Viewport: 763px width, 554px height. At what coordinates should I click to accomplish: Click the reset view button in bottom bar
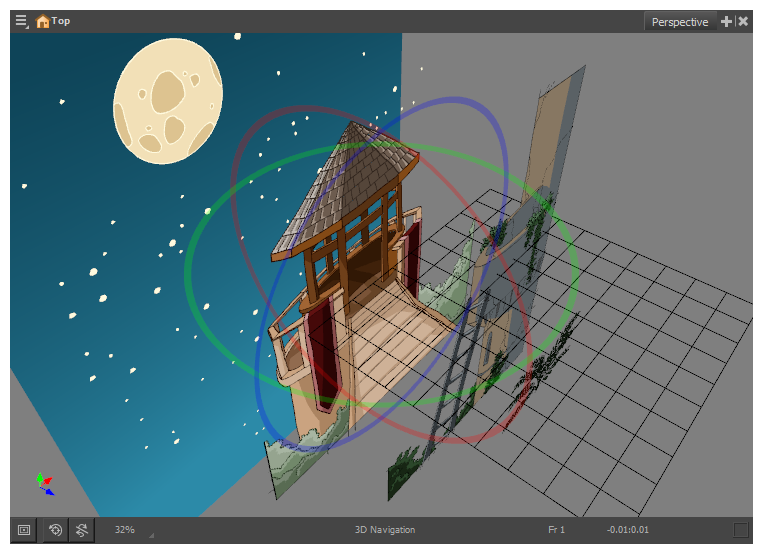coord(24,530)
